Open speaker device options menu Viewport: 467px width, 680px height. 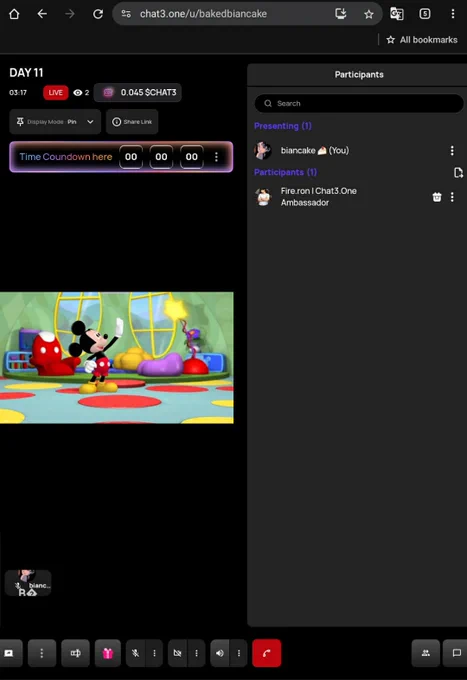pyautogui.click(x=238, y=653)
